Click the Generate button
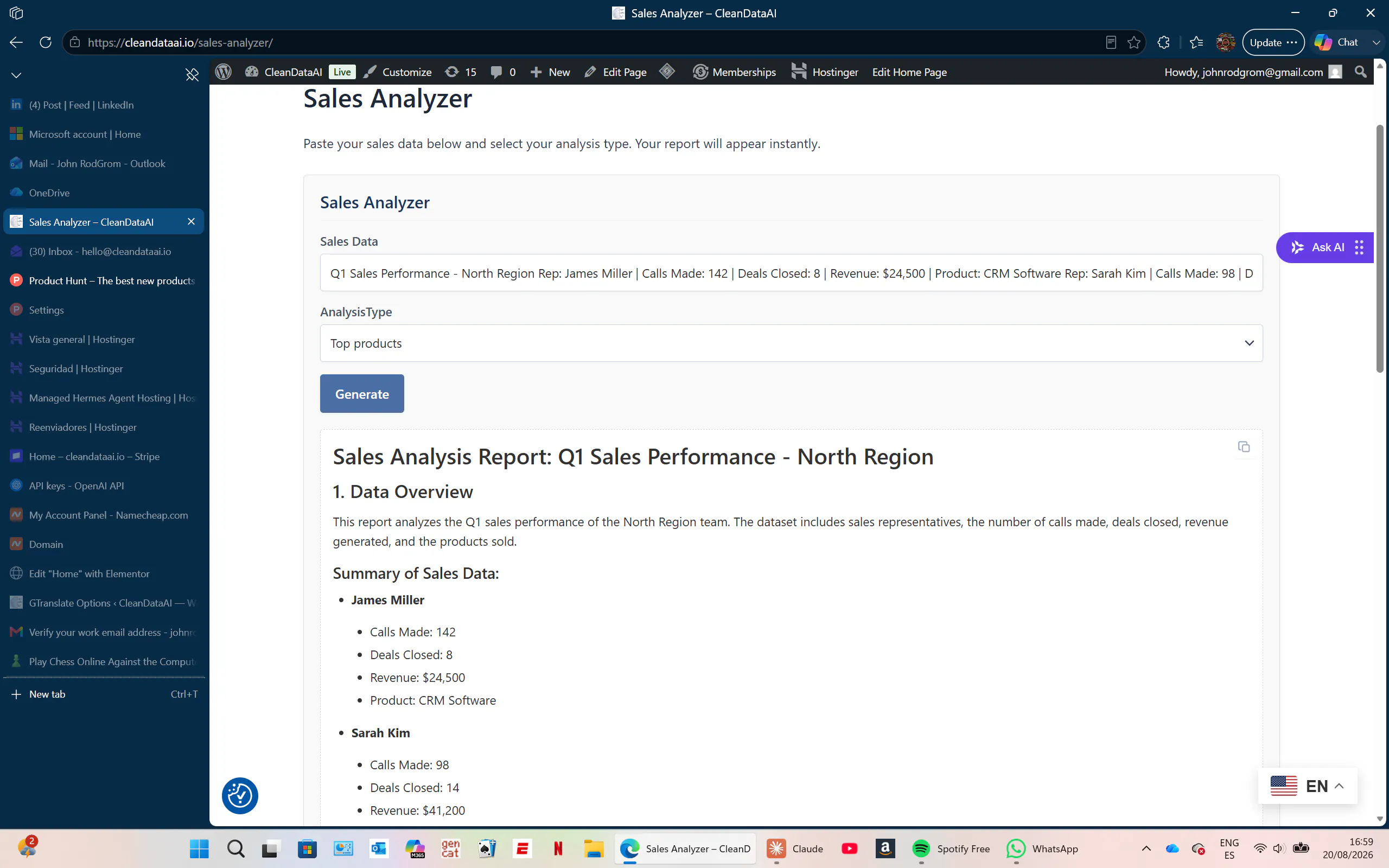This screenshot has height=868, width=1389. (x=361, y=394)
